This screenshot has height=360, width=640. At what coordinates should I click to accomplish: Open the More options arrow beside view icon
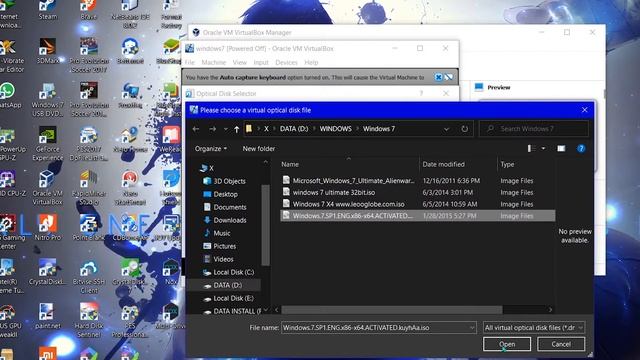tap(543, 149)
